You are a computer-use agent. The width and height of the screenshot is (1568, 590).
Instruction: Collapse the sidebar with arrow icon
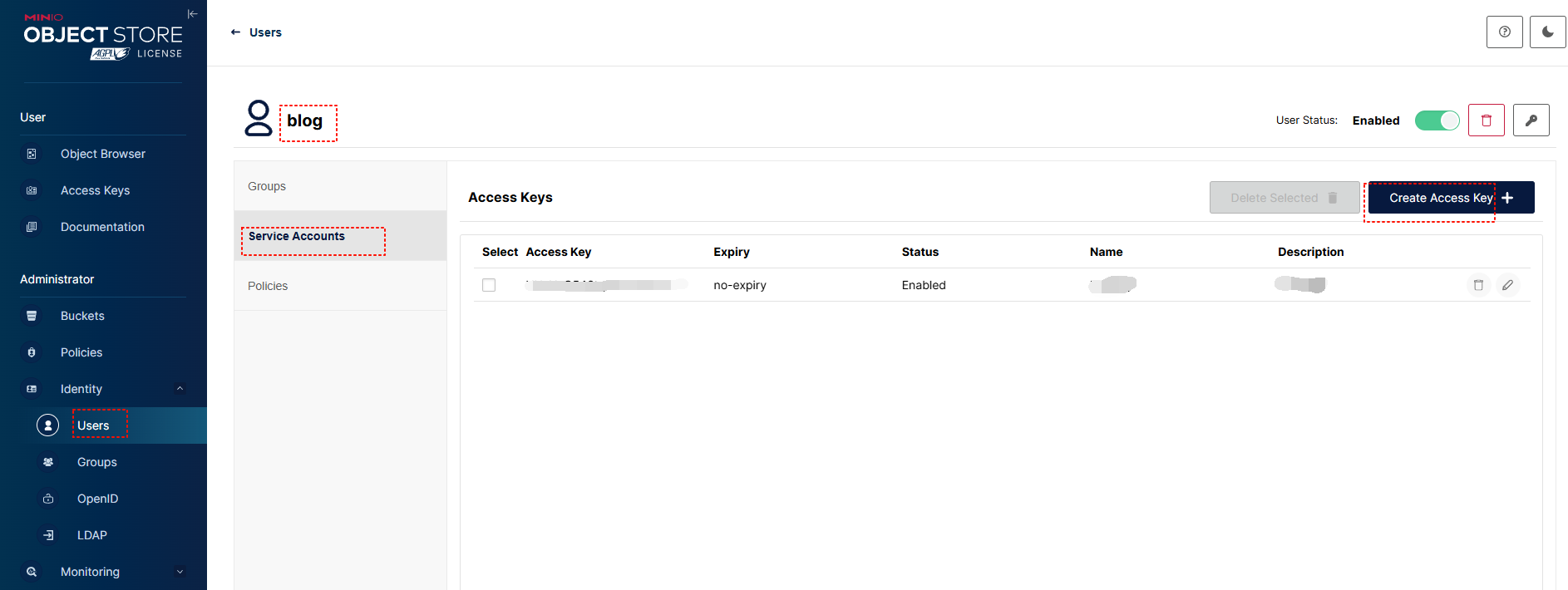pyautogui.click(x=192, y=14)
